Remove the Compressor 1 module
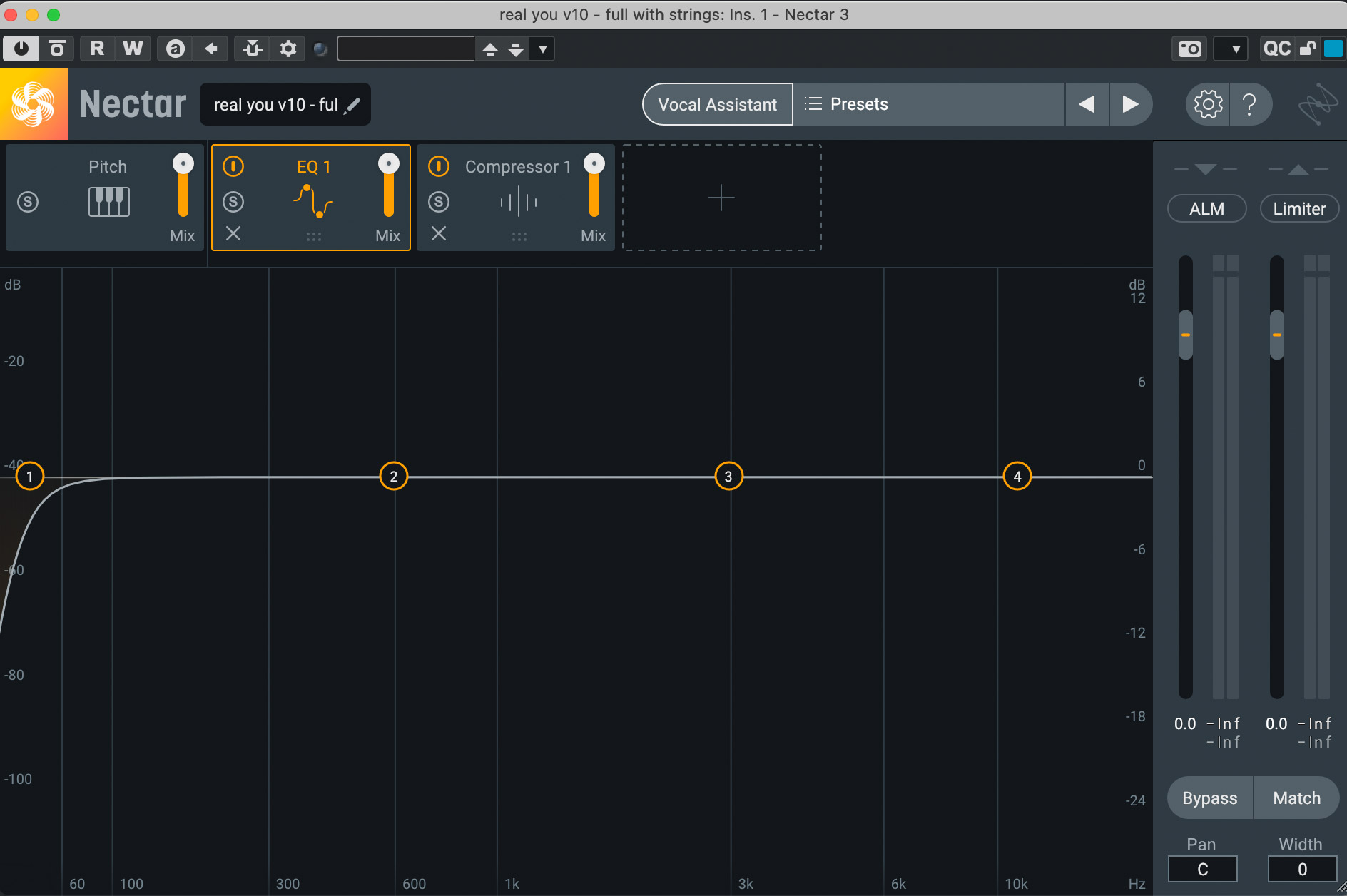The height and width of the screenshot is (896, 1347). click(x=439, y=233)
